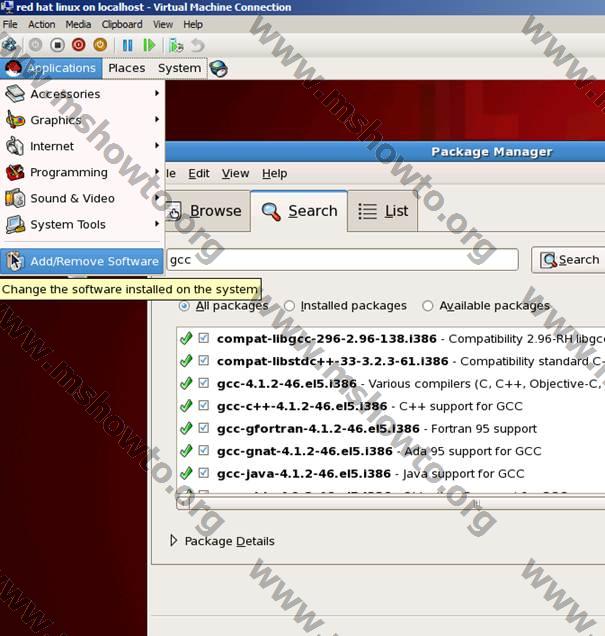Expand the Package Details section

coord(174,540)
